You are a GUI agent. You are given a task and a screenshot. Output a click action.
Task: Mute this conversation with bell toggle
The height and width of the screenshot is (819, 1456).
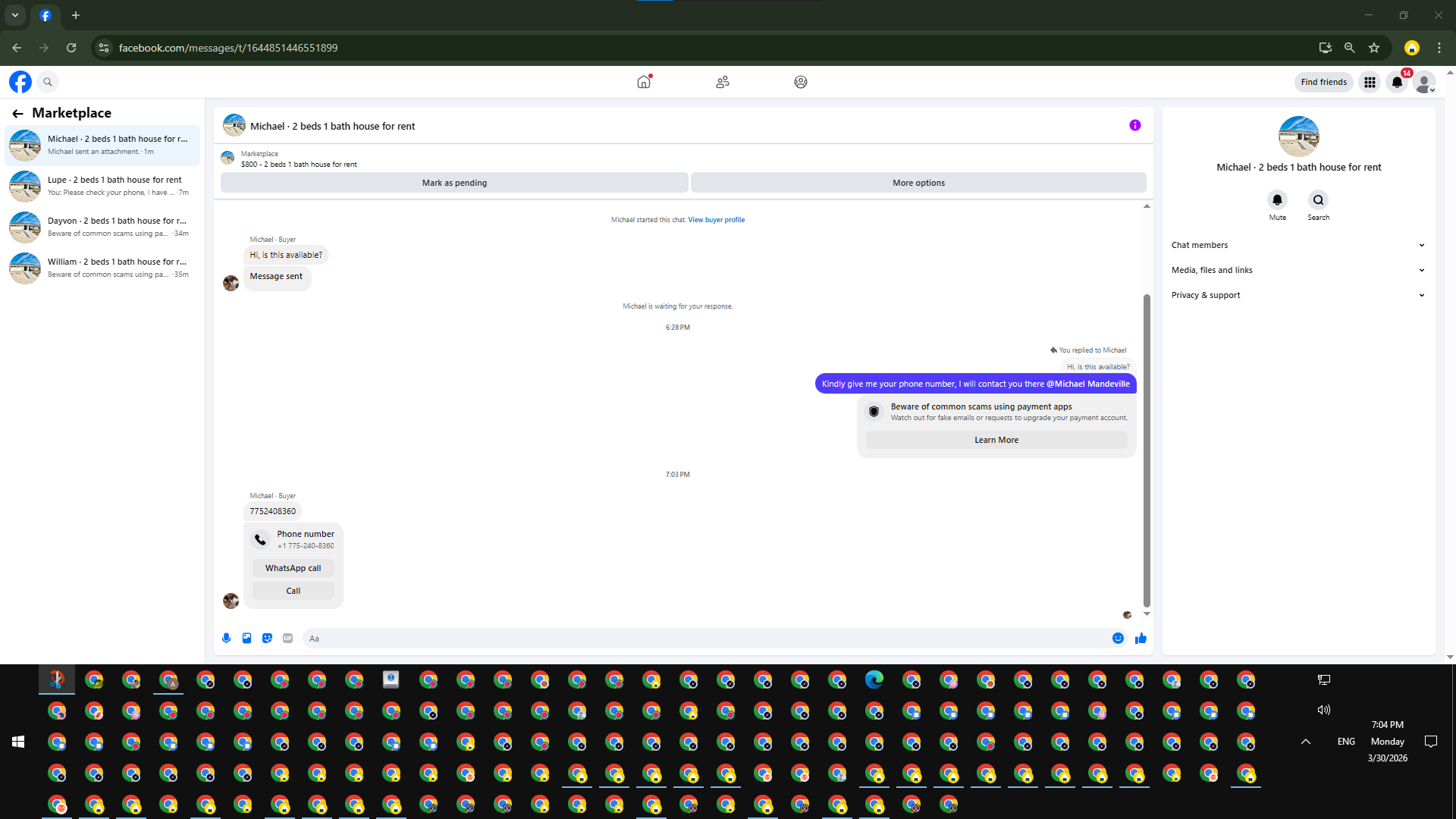tap(1277, 200)
